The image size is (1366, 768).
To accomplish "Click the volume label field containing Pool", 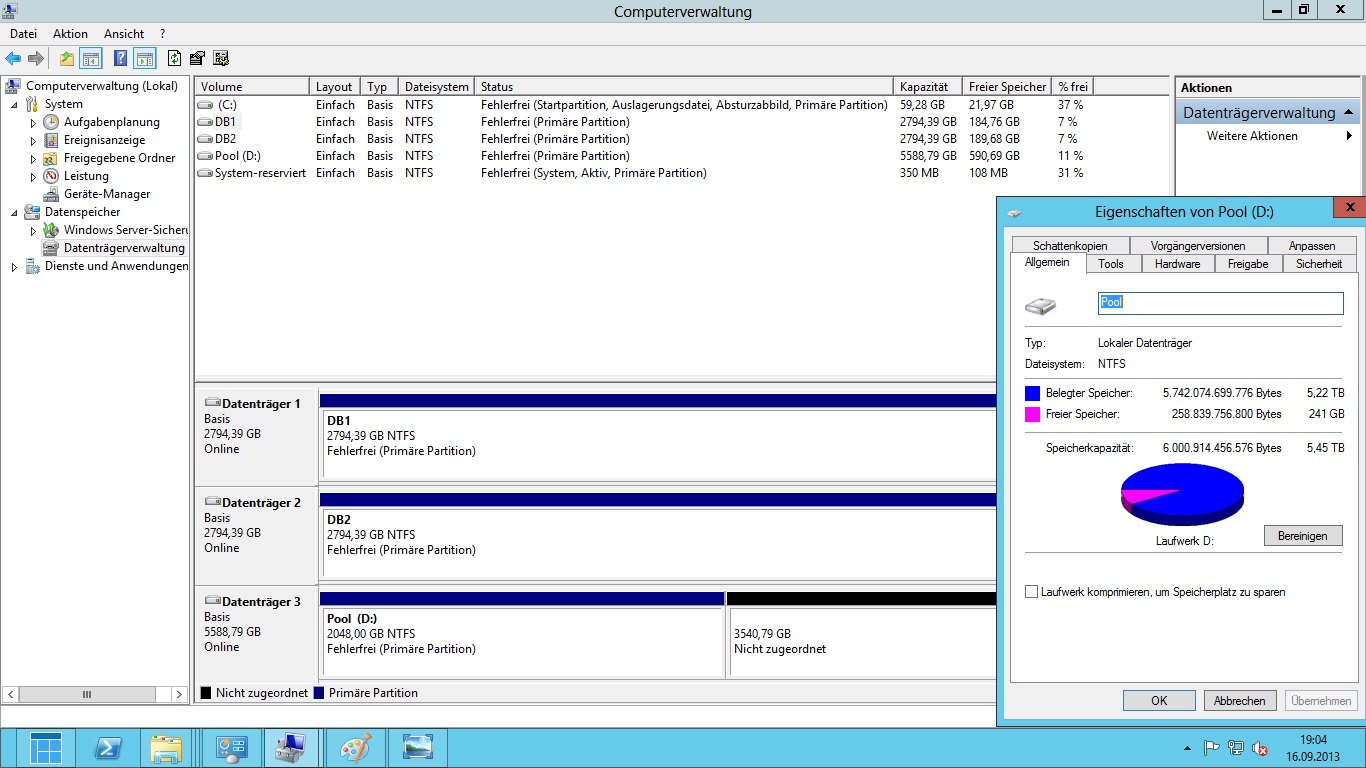I will (1220, 303).
